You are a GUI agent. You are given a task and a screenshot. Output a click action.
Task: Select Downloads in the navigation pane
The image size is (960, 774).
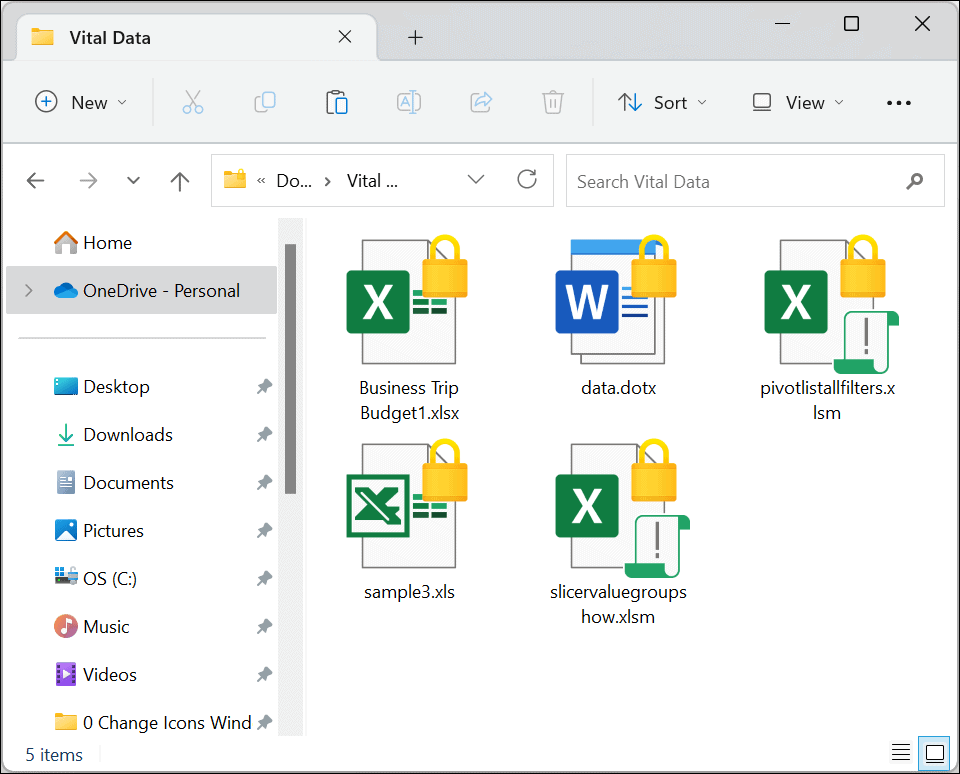128,435
